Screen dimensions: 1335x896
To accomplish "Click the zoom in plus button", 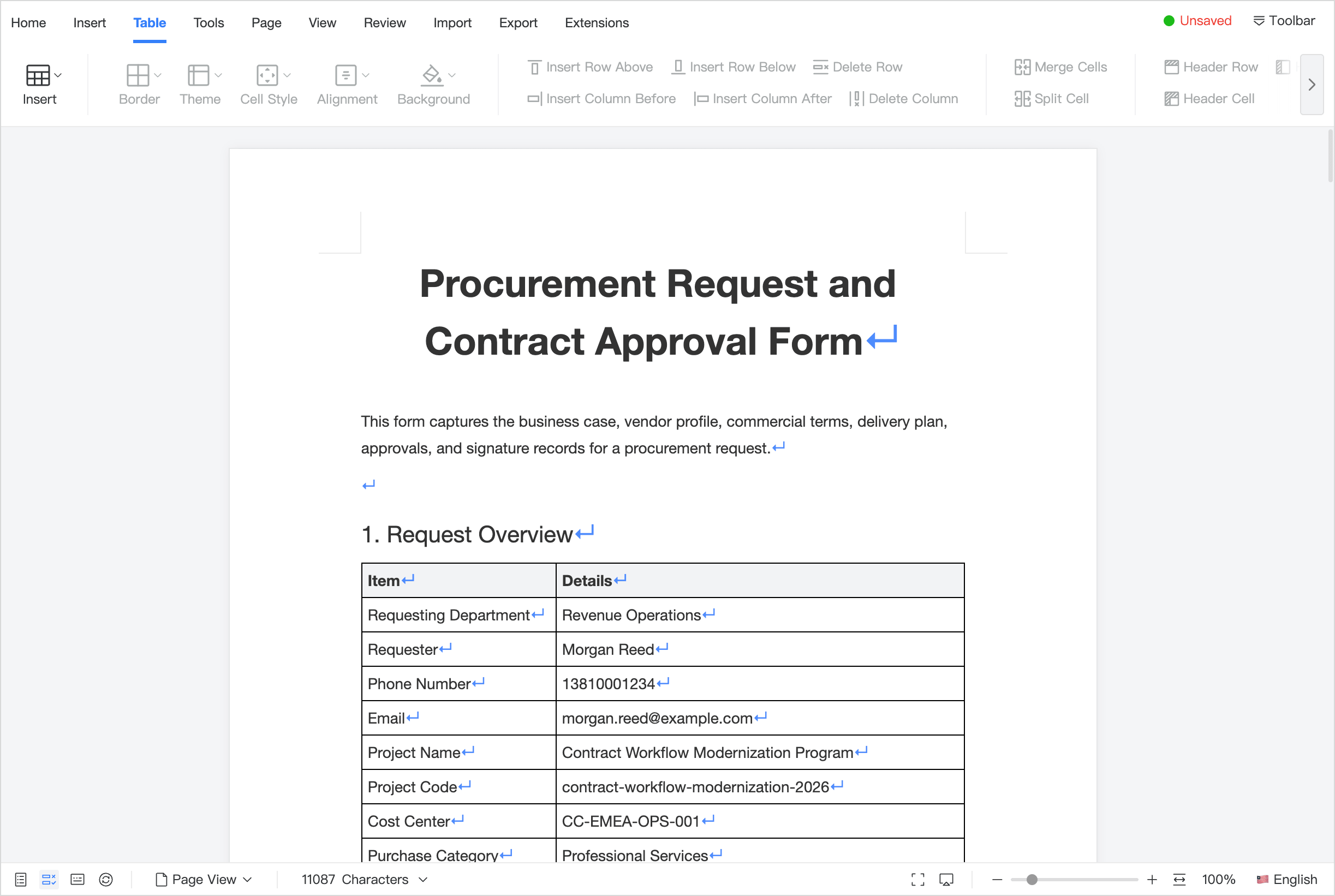I will pos(1152,880).
